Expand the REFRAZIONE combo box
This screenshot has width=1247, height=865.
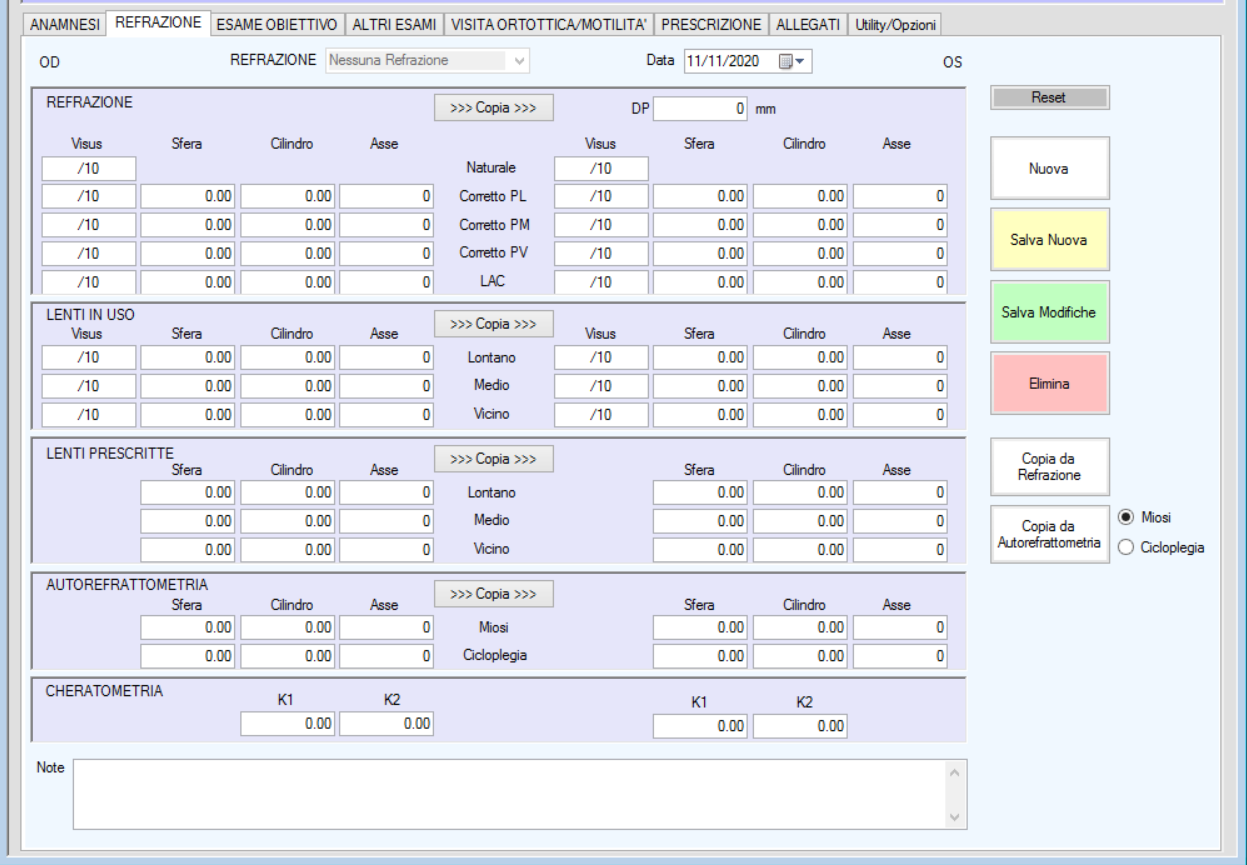(518, 61)
